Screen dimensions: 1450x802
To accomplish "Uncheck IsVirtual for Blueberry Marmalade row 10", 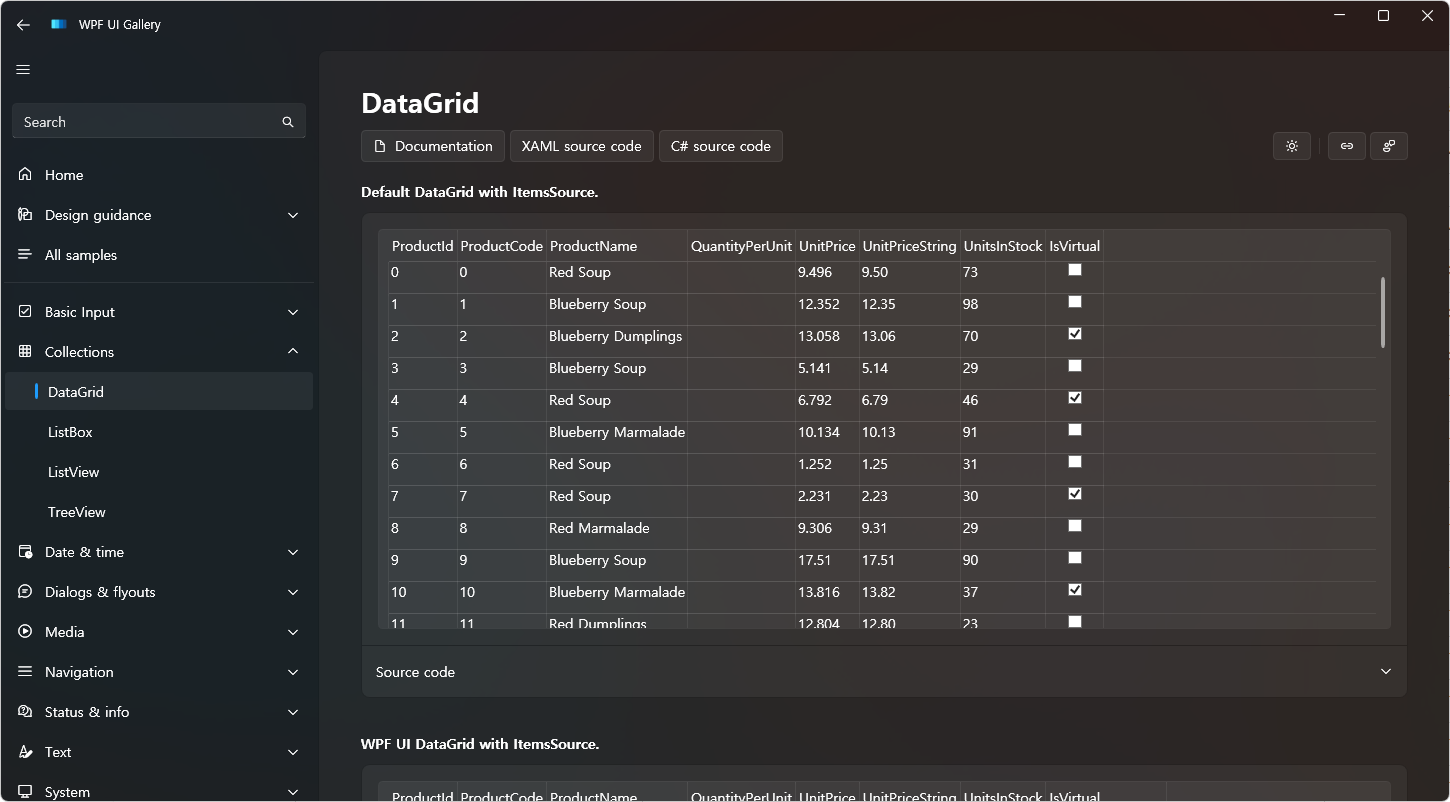I will tap(1075, 590).
